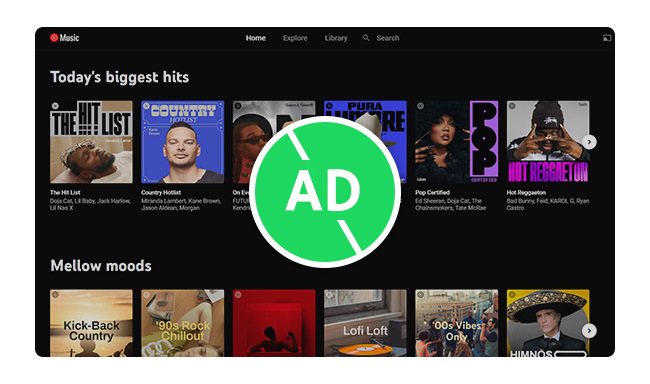Image resolution: width=650 pixels, height=384 pixels.
Task: Click Bad Bunny, Feid artists text
Action: tap(548, 204)
